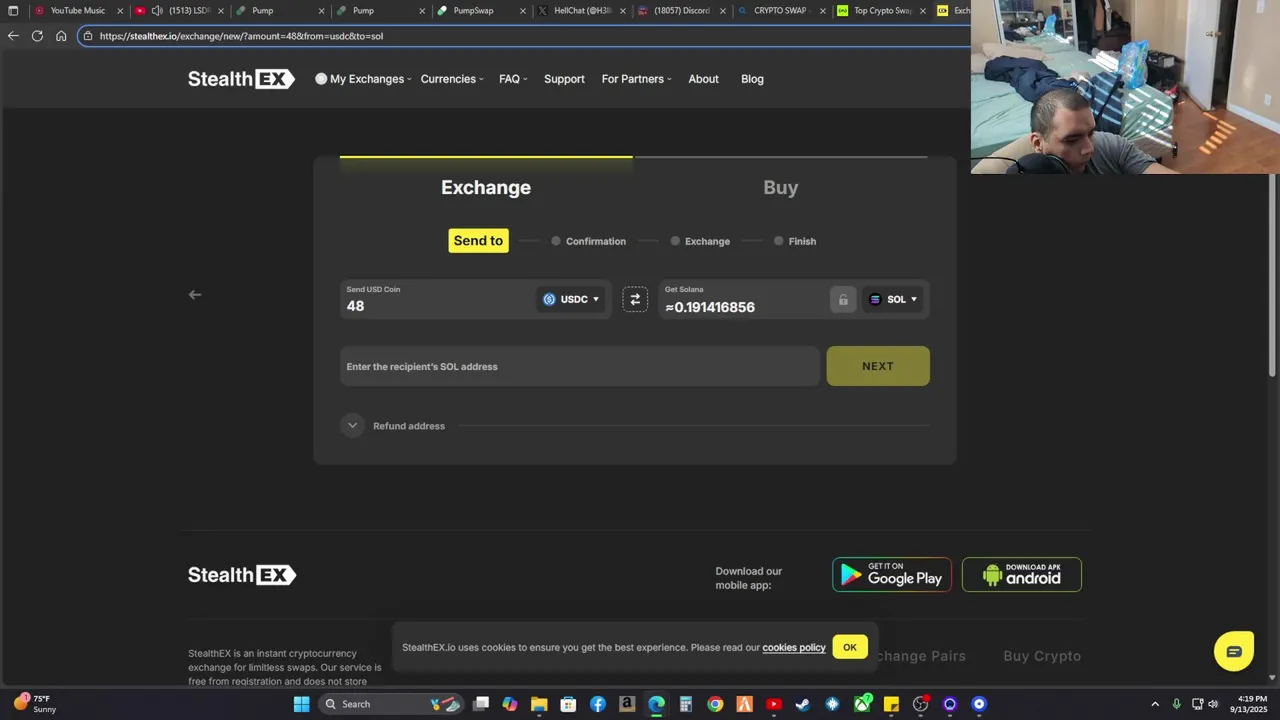
Task: Click the browser Home icon
Action: point(61,36)
